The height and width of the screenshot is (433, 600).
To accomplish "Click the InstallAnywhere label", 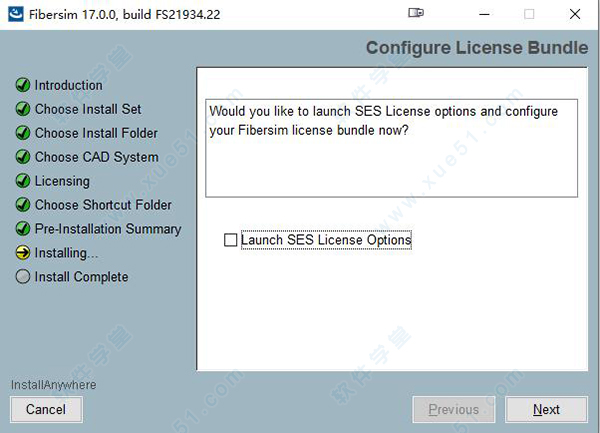I will coord(54,385).
